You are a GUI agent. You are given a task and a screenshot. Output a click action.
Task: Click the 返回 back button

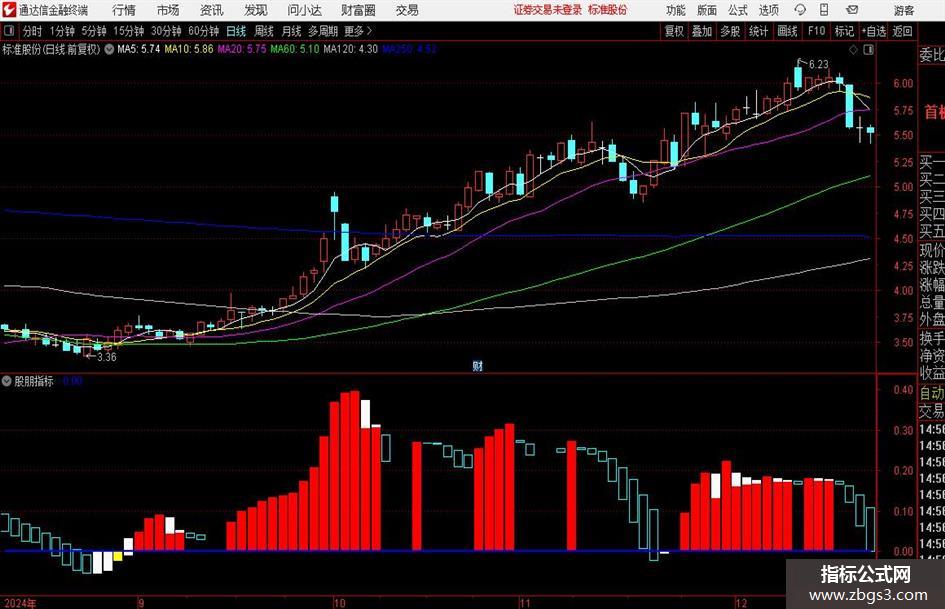coord(902,31)
